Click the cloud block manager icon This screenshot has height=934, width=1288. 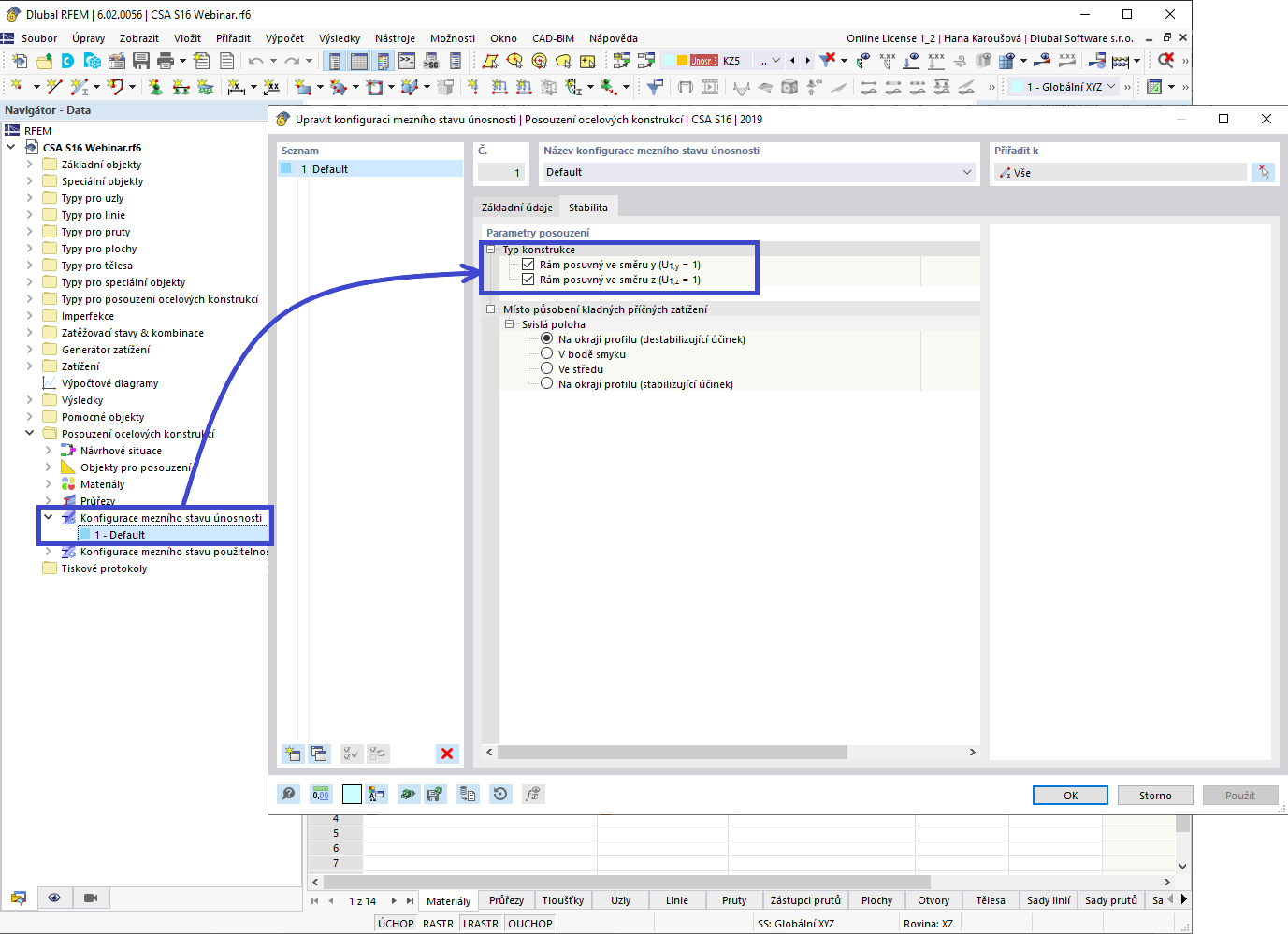(93, 61)
